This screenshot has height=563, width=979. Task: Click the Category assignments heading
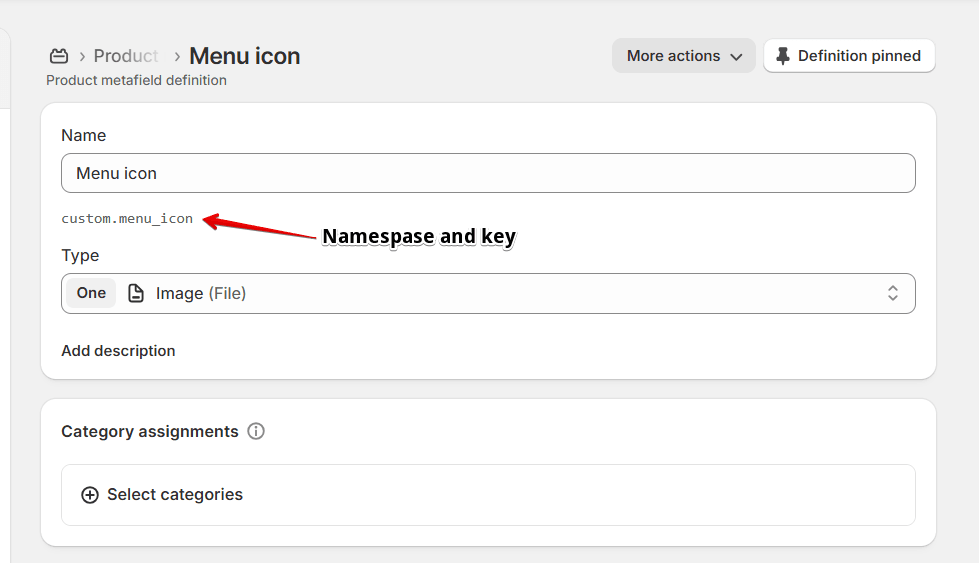pos(150,431)
